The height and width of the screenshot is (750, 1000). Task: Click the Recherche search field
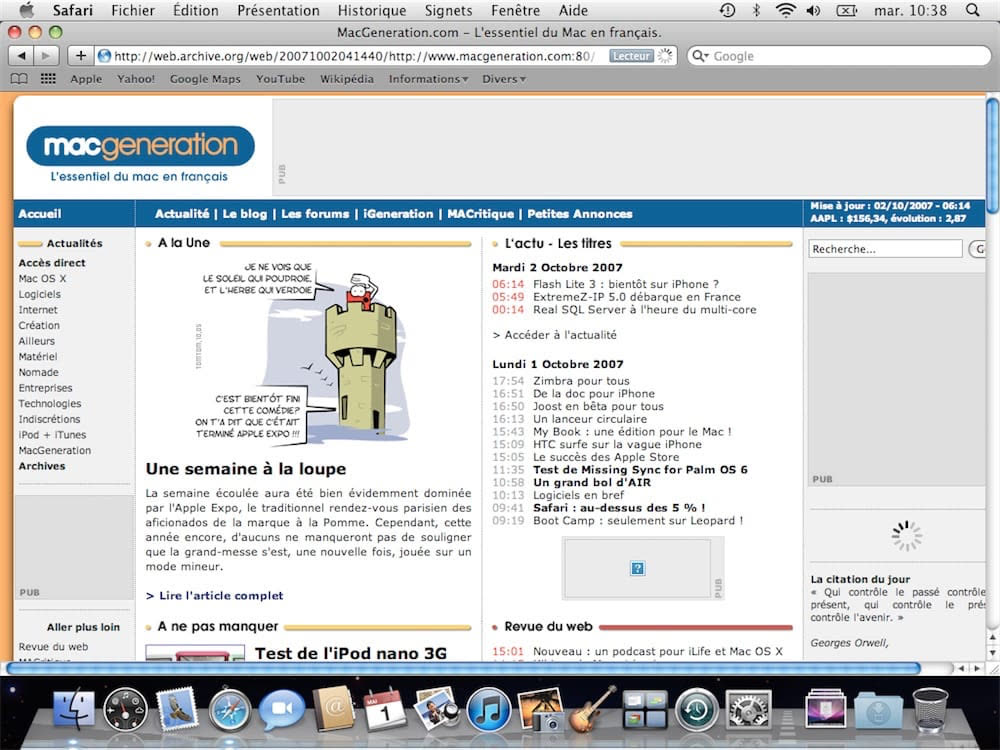pos(885,249)
